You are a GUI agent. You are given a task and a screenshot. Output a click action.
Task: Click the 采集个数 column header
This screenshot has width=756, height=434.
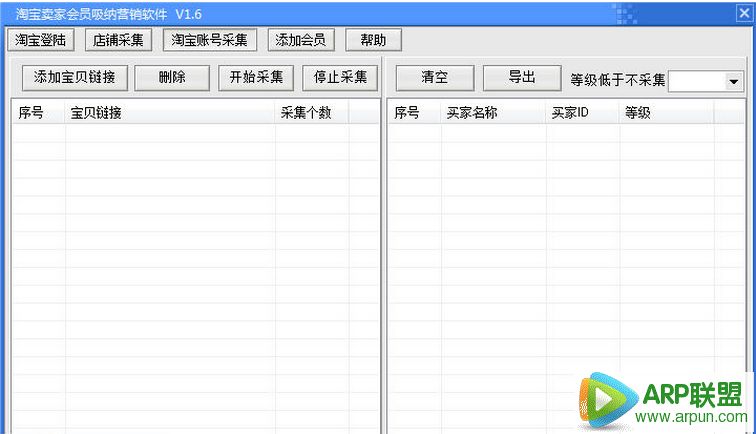[x=312, y=113]
